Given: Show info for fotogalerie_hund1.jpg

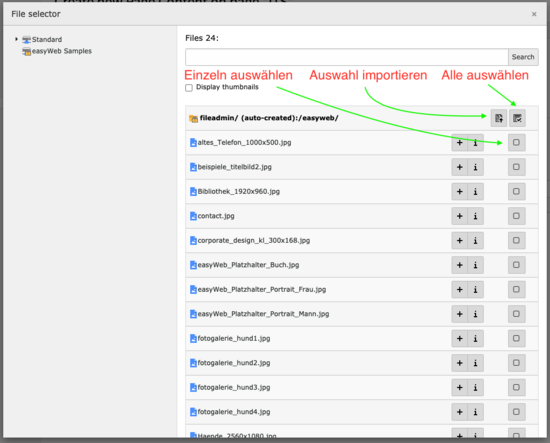Looking at the screenshot, I should [476, 338].
